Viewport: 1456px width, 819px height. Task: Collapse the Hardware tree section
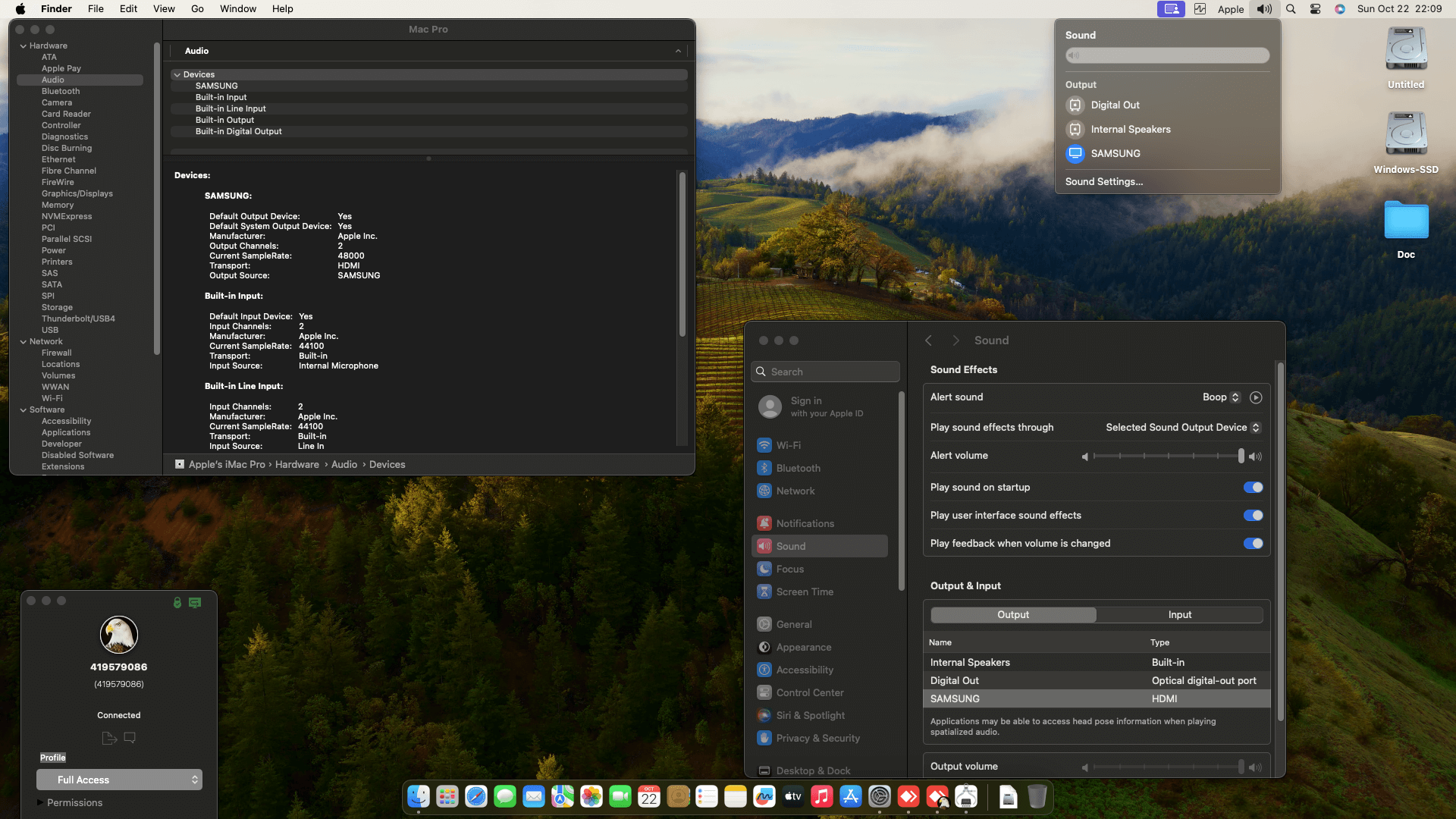(x=23, y=46)
